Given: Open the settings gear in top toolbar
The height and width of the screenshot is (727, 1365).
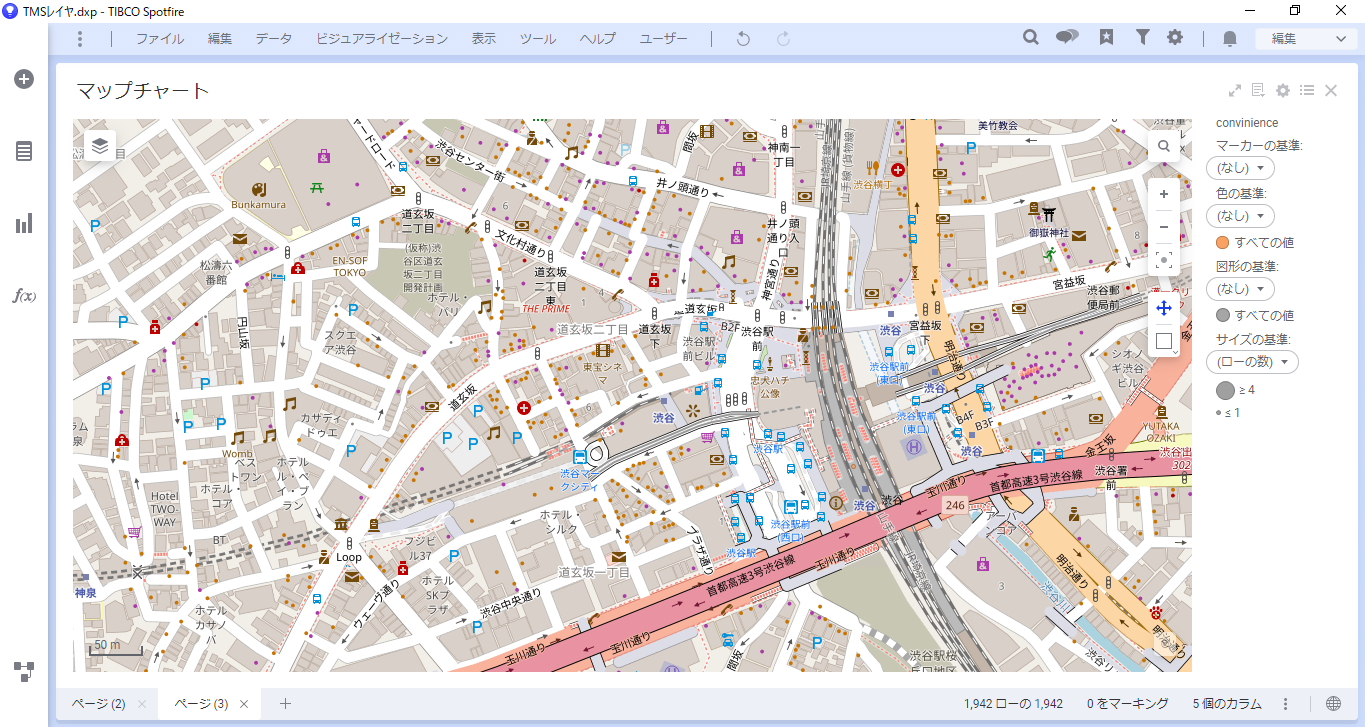Looking at the screenshot, I should click(1175, 37).
